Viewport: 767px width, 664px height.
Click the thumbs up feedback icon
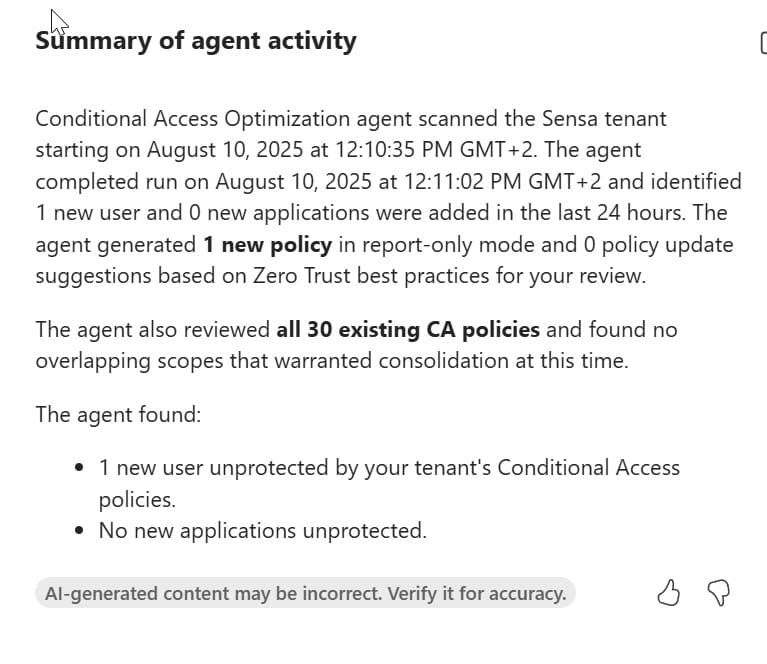tap(668, 594)
